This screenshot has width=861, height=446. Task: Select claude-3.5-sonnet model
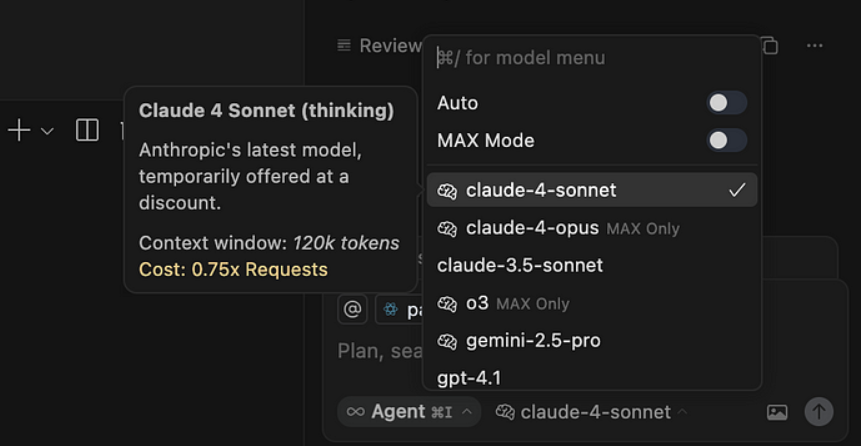520,265
